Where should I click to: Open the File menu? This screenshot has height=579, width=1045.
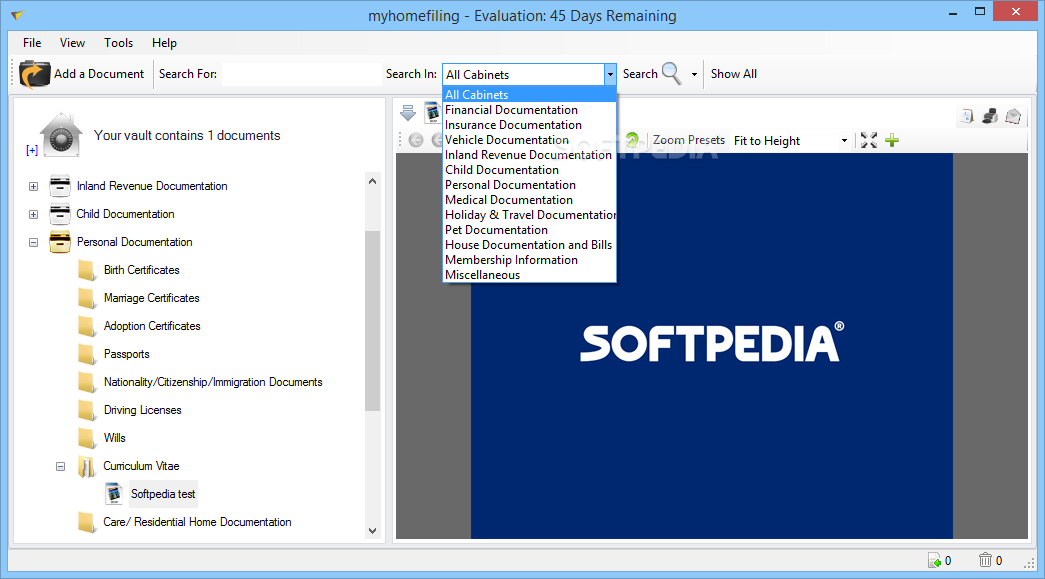pos(32,43)
